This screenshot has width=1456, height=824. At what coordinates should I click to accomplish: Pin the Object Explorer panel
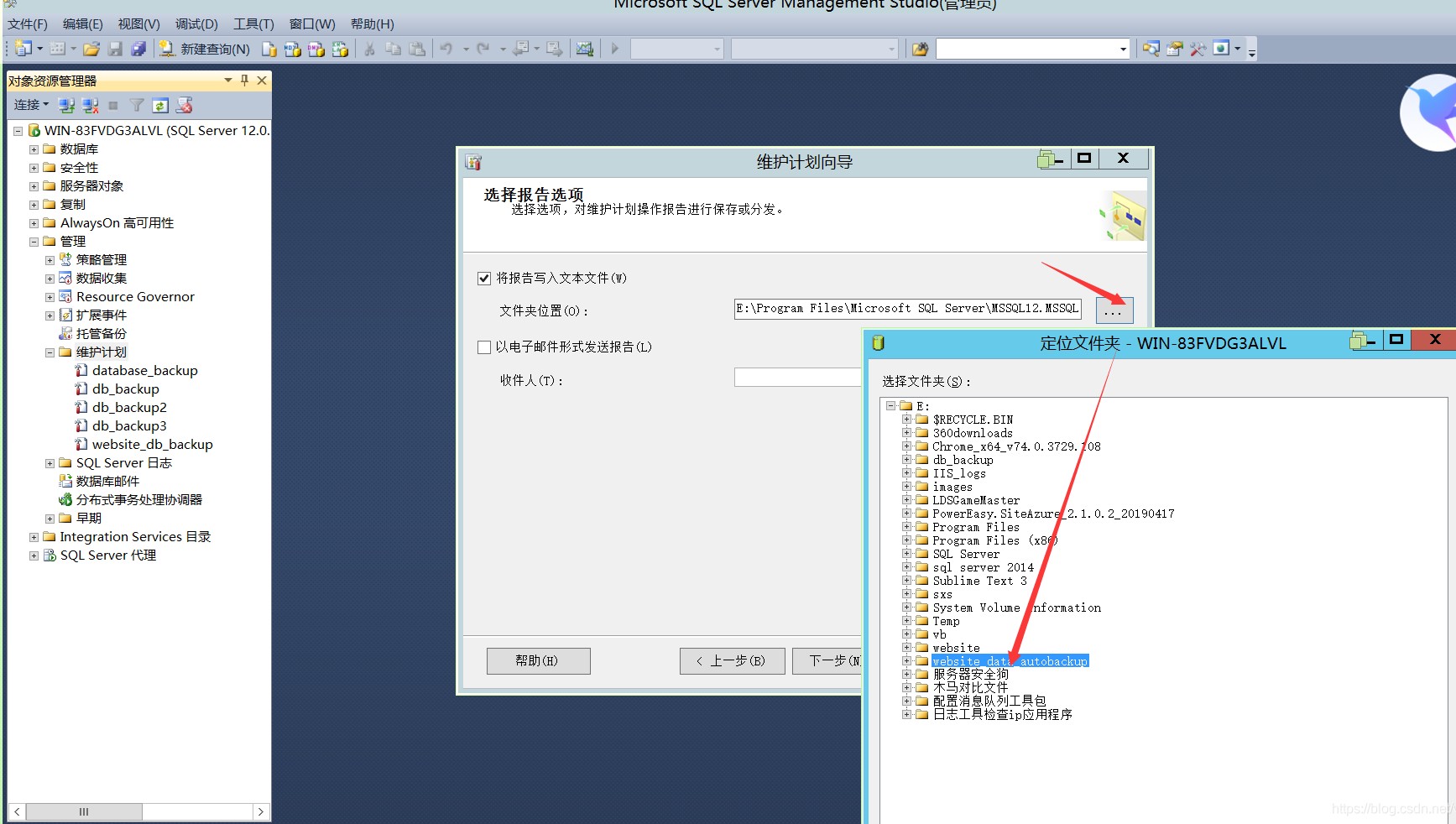(243, 80)
